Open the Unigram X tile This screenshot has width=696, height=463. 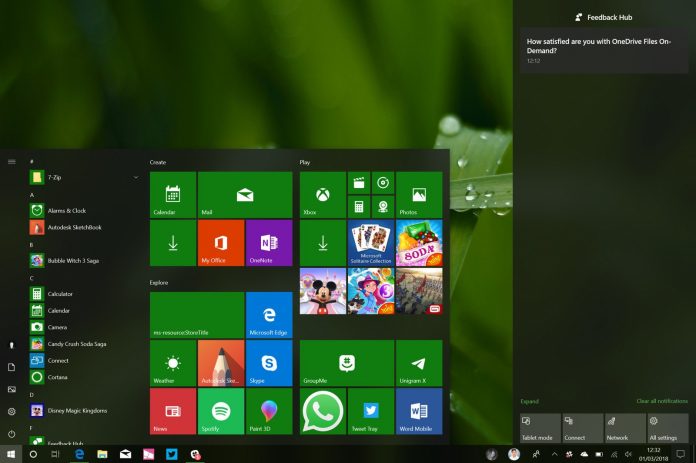click(419, 363)
